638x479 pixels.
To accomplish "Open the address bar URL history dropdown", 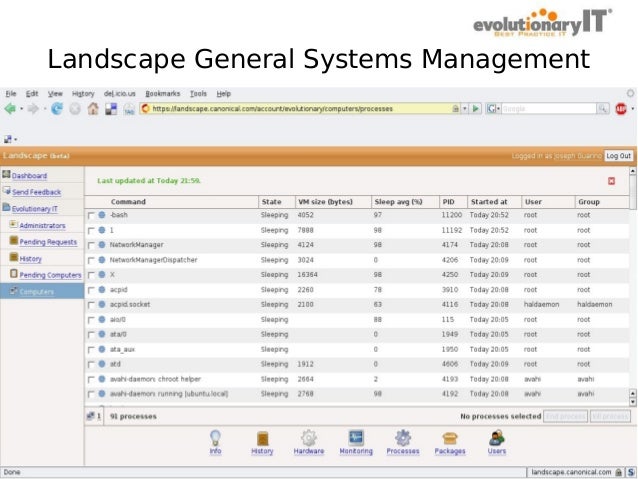I will coord(464,109).
